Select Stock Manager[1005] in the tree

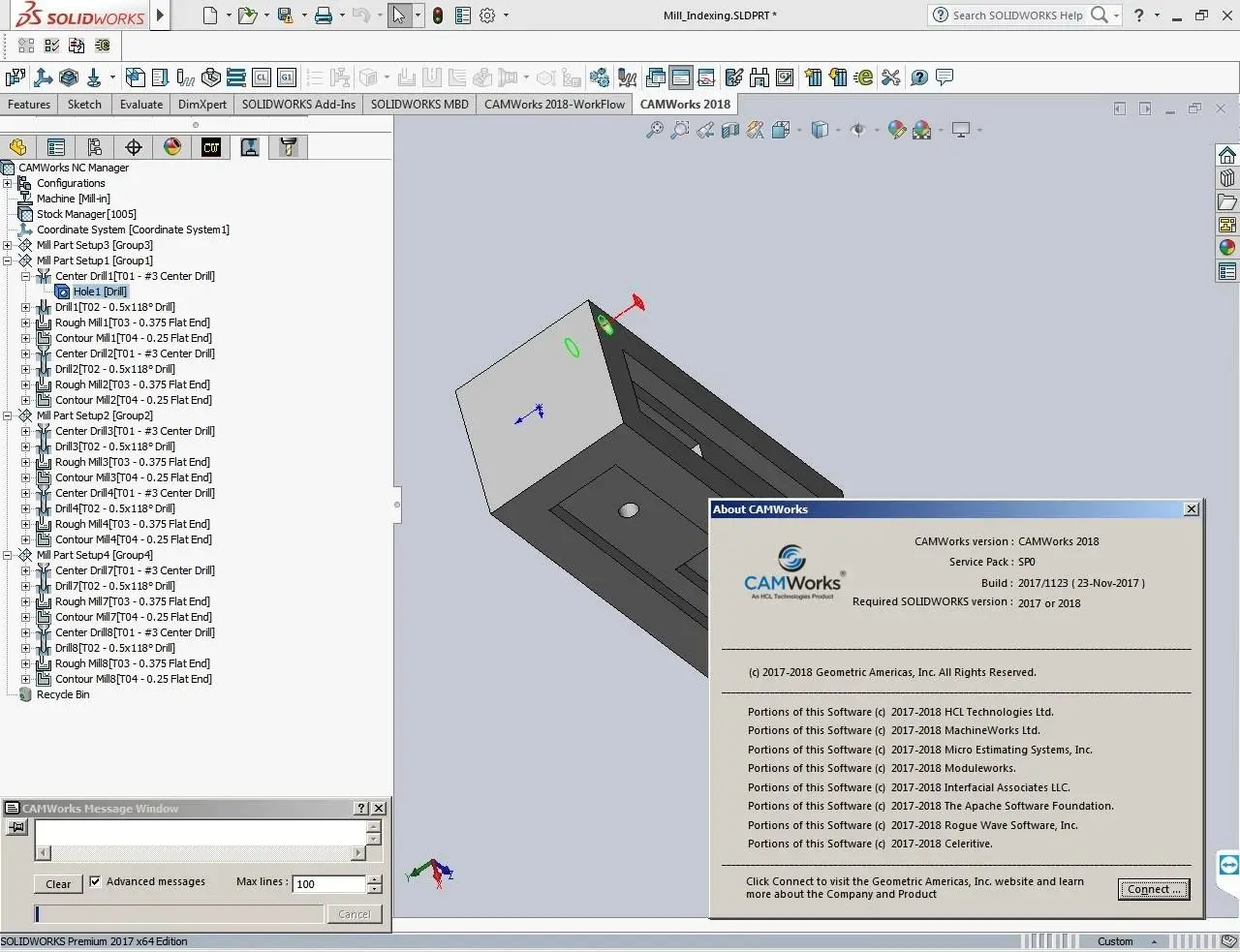coord(86,214)
